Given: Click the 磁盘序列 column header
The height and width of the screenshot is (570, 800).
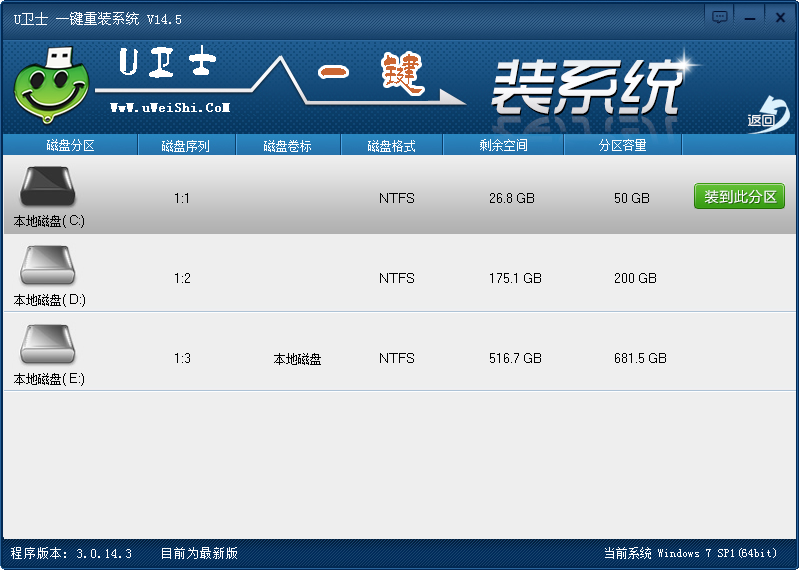Looking at the screenshot, I should pyautogui.click(x=186, y=146).
